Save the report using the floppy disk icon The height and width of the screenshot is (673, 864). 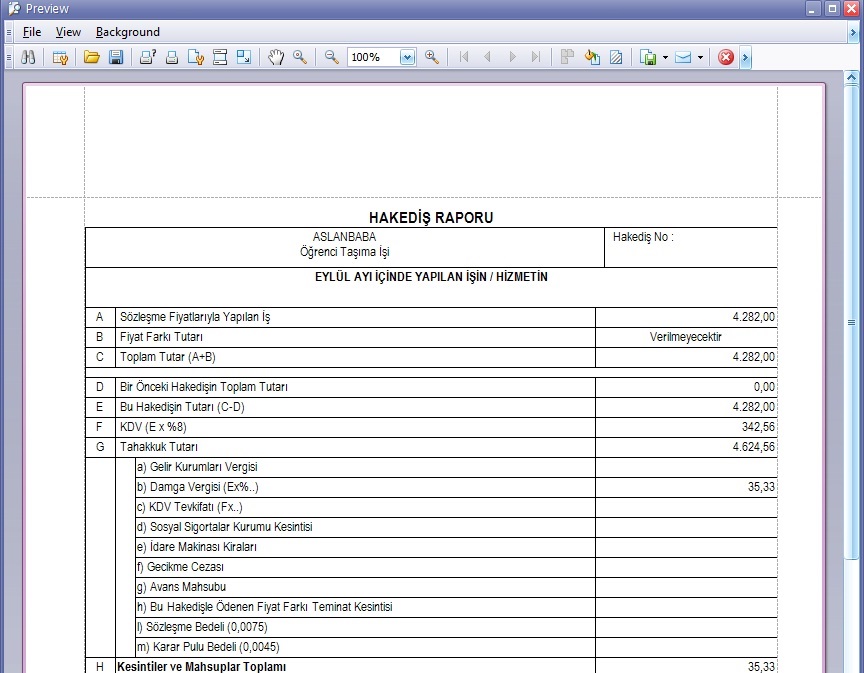coord(115,57)
